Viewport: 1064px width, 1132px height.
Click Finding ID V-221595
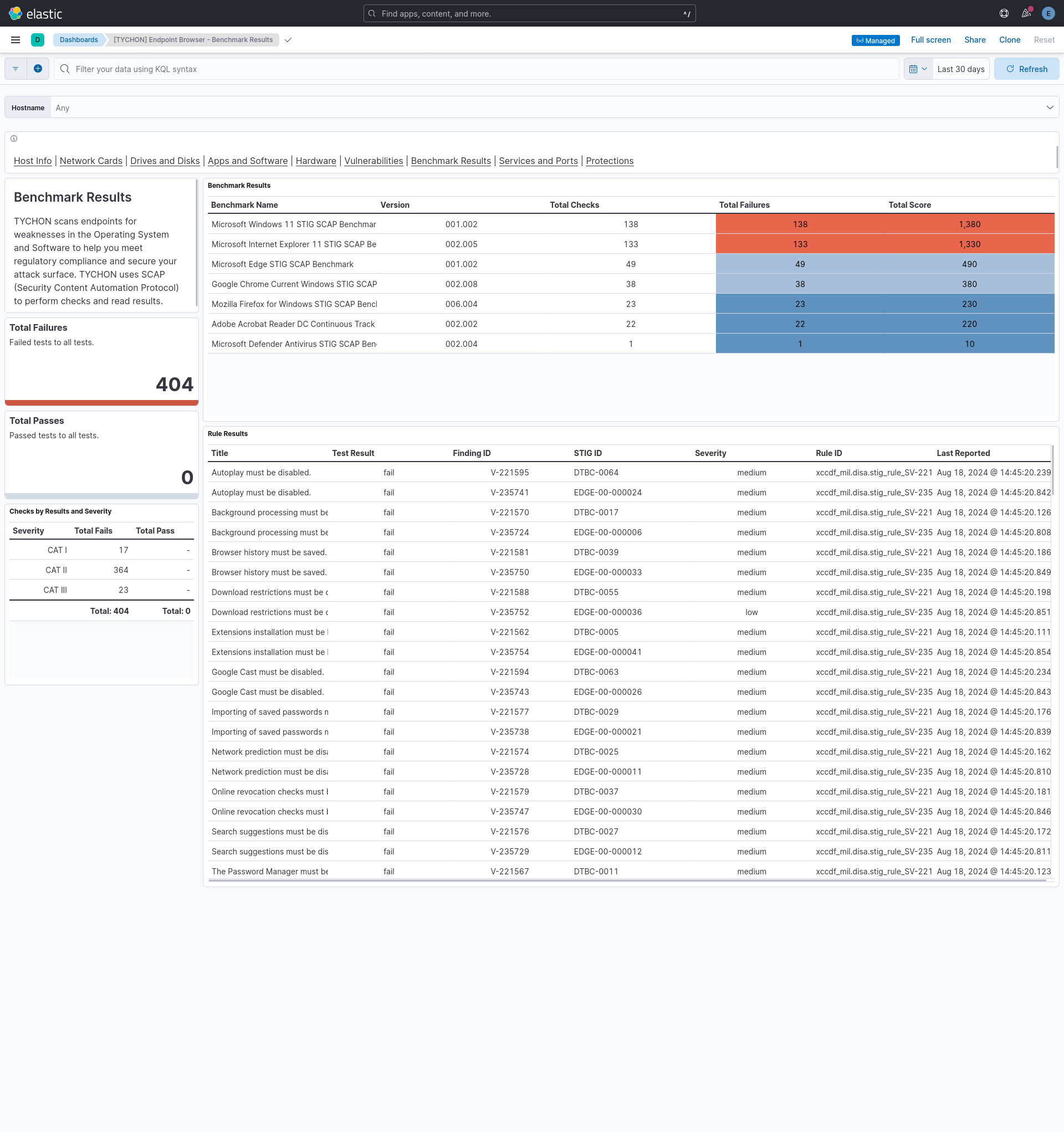(510, 473)
